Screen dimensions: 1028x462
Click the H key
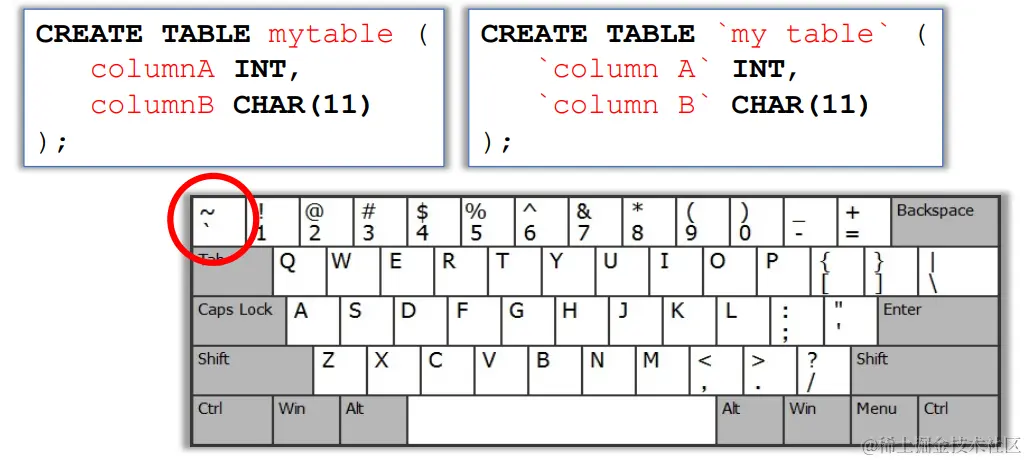click(582, 320)
